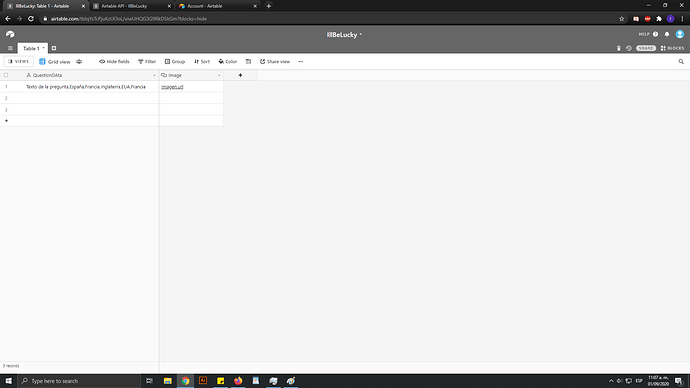Image resolution: width=690 pixels, height=388 pixels.
Task: Click the add table plus icon
Action: tap(54, 48)
